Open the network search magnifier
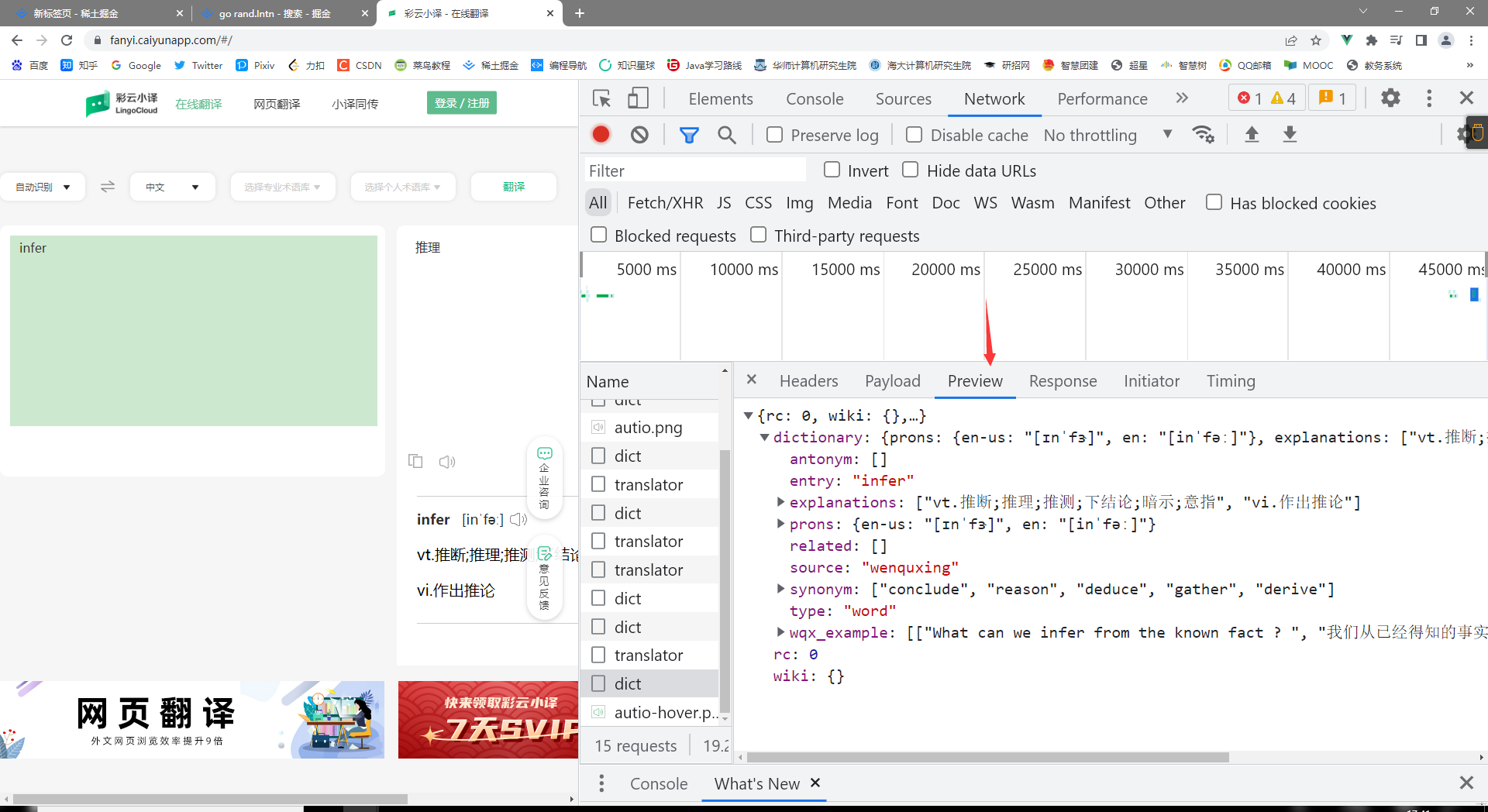Image resolution: width=1488 pixels, height=812 pixels. pyautogui.click(x=726, y=135)
